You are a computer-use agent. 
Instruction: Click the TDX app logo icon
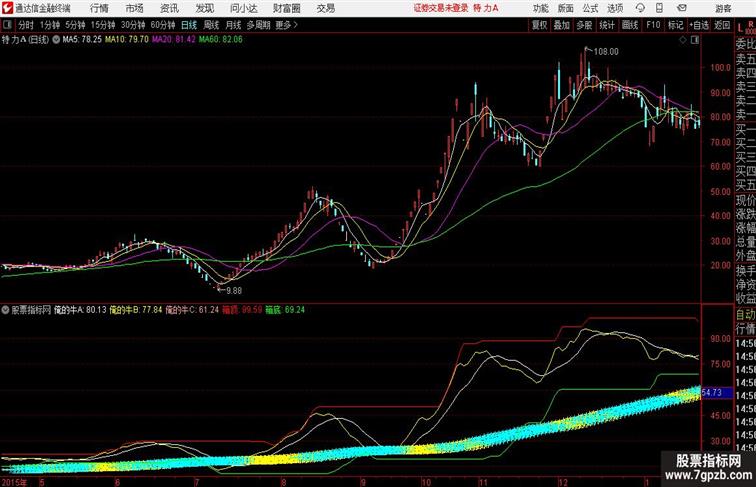7,8
